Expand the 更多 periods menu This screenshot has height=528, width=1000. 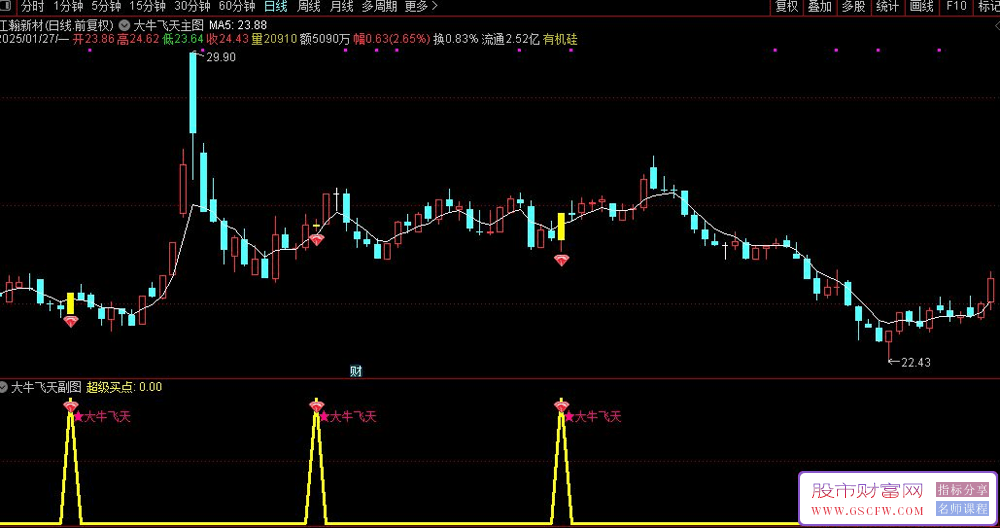pyautogui.click(x=422, y=7)
